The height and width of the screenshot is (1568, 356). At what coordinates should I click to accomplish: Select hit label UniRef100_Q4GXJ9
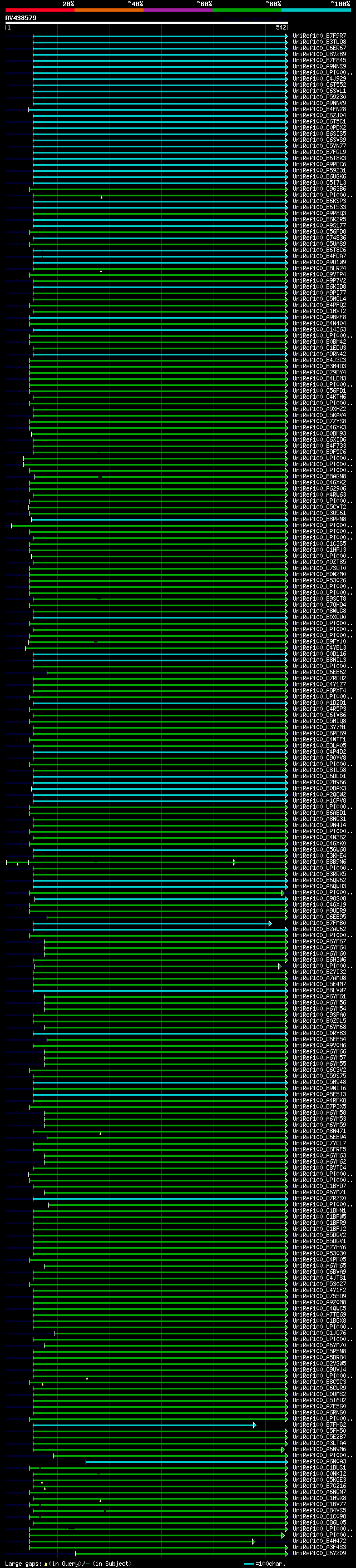coord(319,904)
